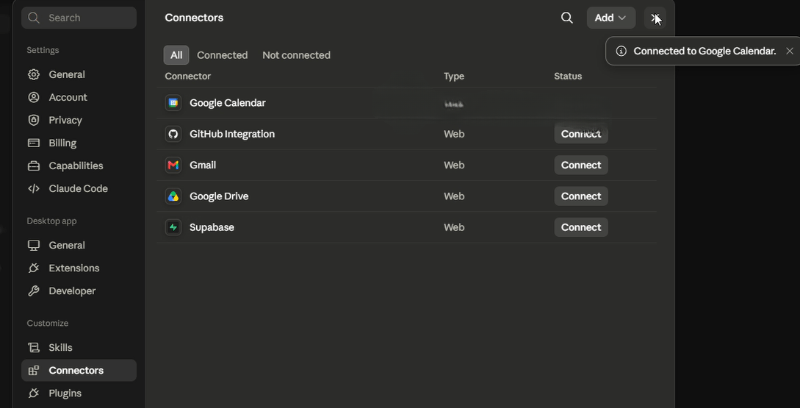Switch to the Connected tab
The height and width of the screenshot is (408, 800).
pos(222,55)
